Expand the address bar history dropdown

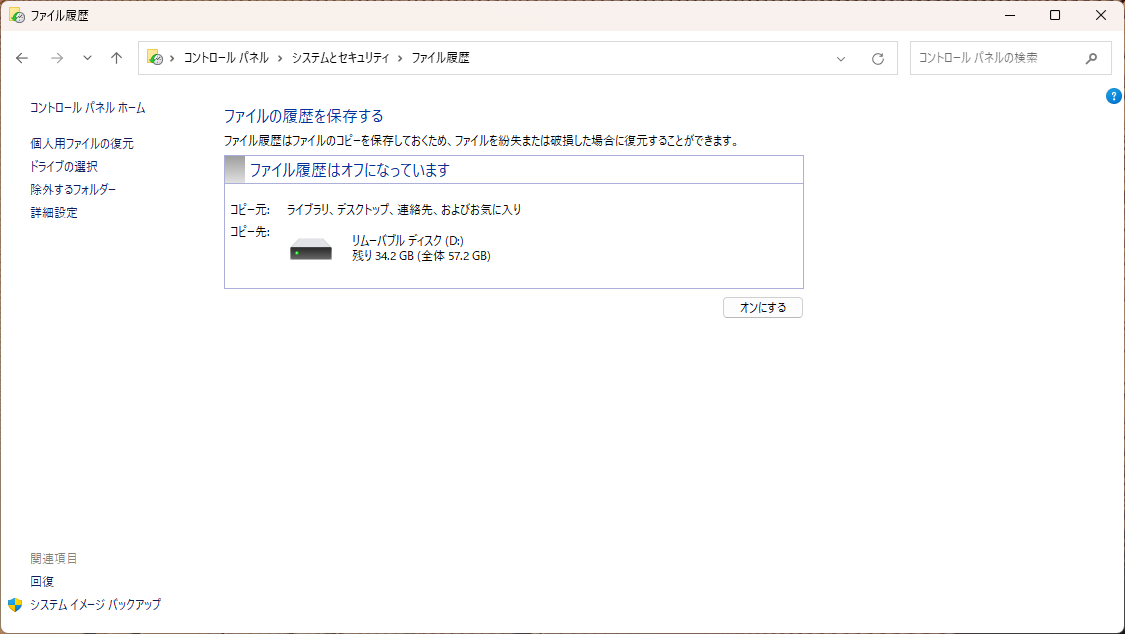pyautogui.click(x=841, y=58)
